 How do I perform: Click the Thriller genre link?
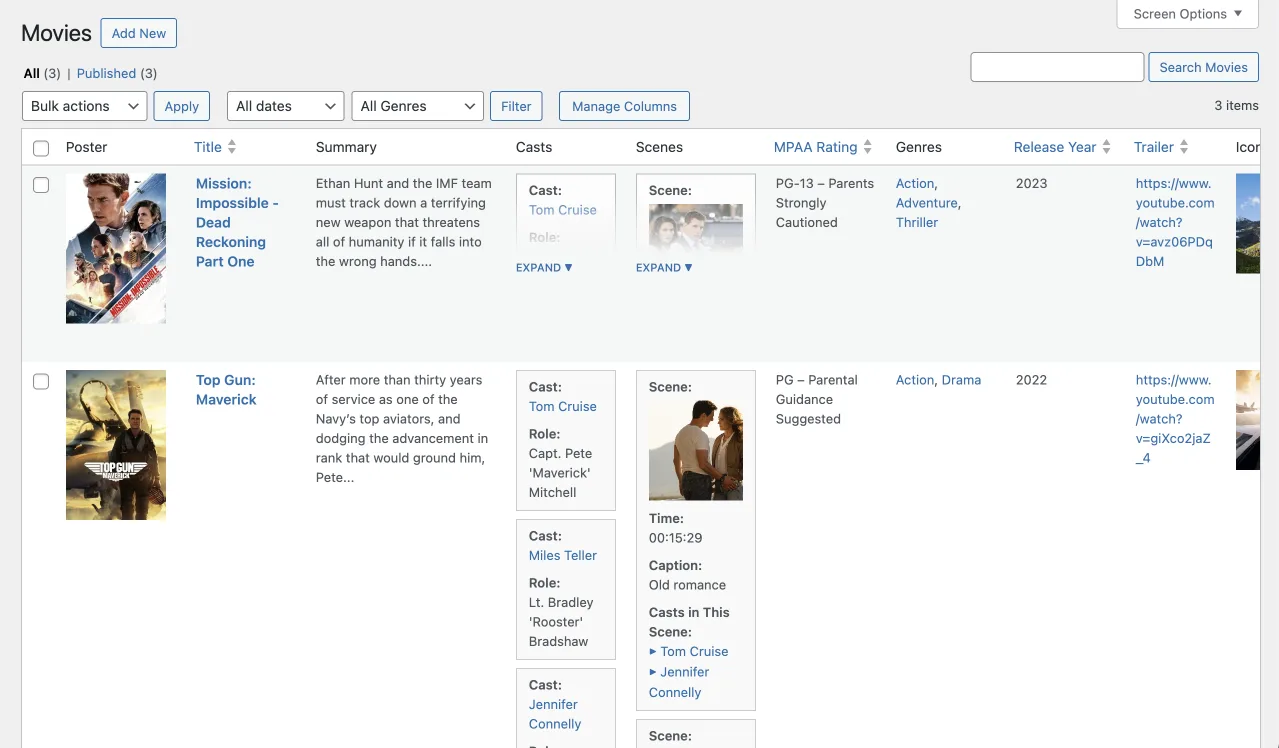point(917,222)
